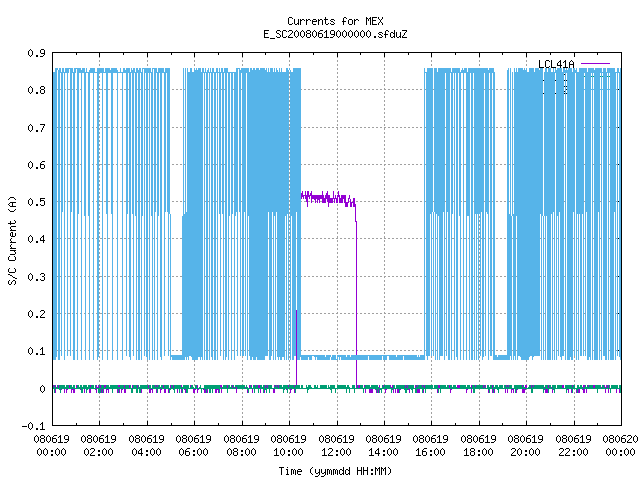Click the y-axis tick label '0.1'

[36, 351]
